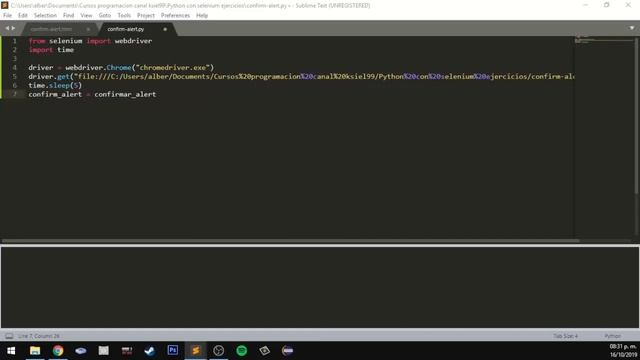The image size is (640, 360).
Task: Switch to the confirm-alert.html tab
Action: pos(51,29)
